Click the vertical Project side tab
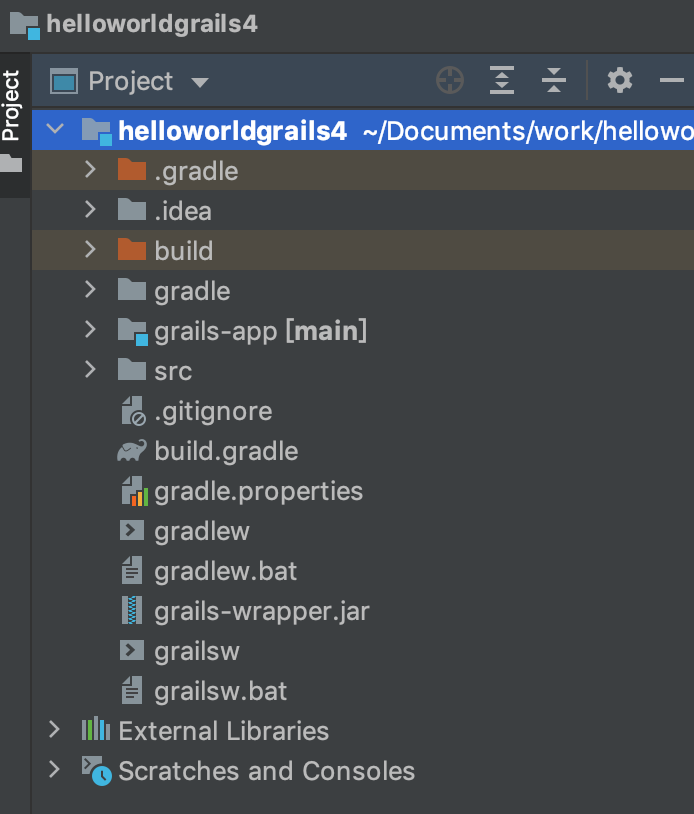The height and width of the screenshot is (814, 694). 11,105
